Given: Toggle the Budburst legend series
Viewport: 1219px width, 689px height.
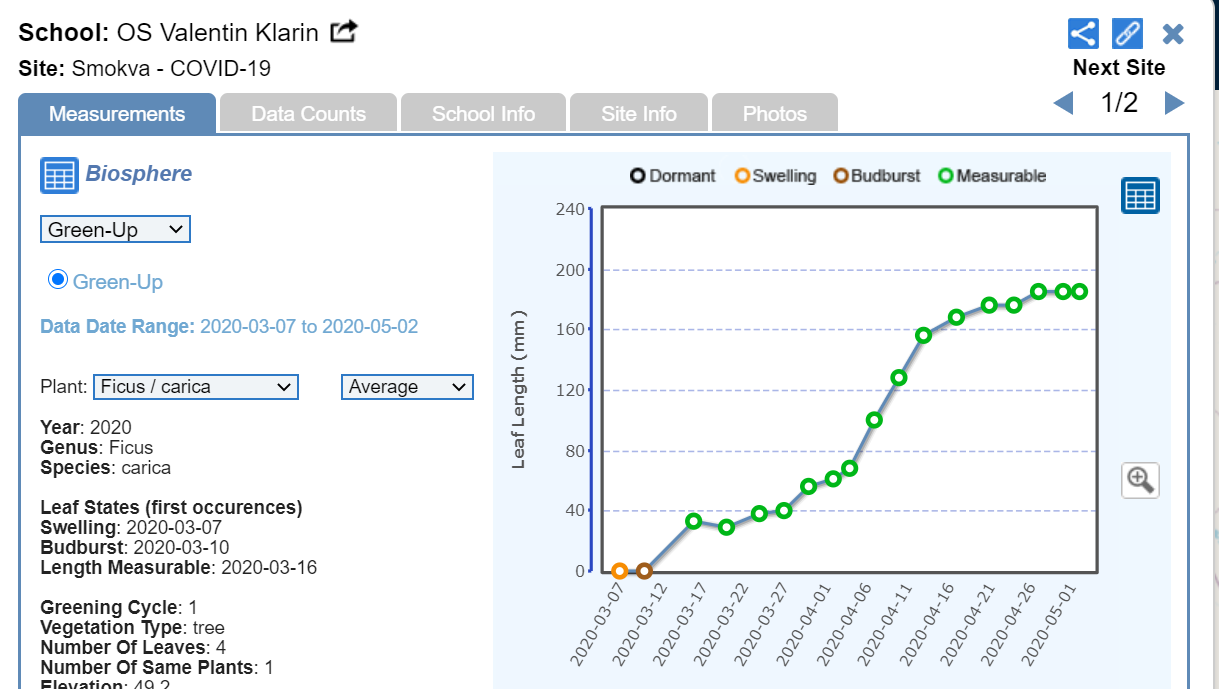Looking at the screenshot, I should 877,176.
